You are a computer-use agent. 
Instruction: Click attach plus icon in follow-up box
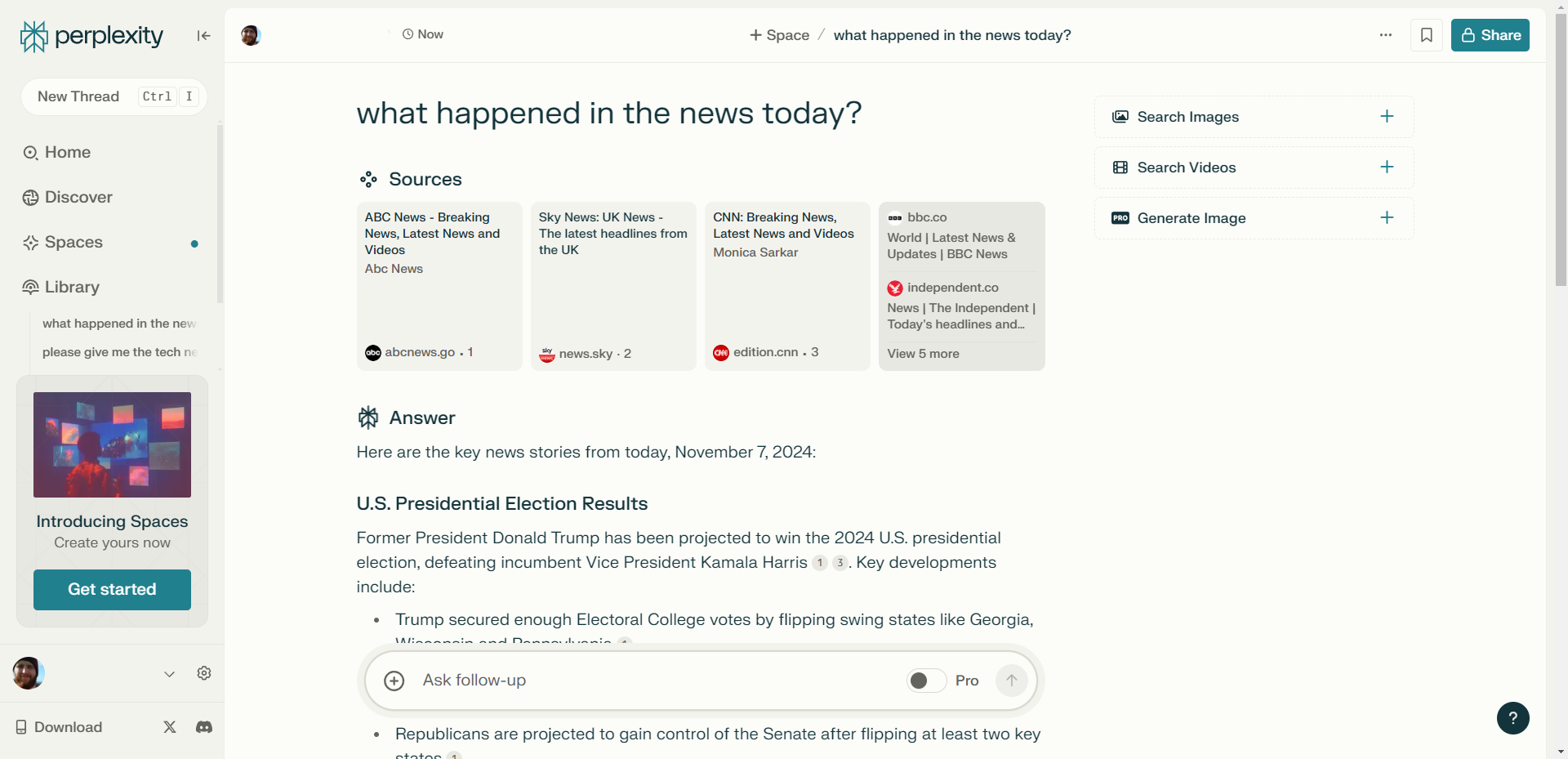(x=394, y=681)
